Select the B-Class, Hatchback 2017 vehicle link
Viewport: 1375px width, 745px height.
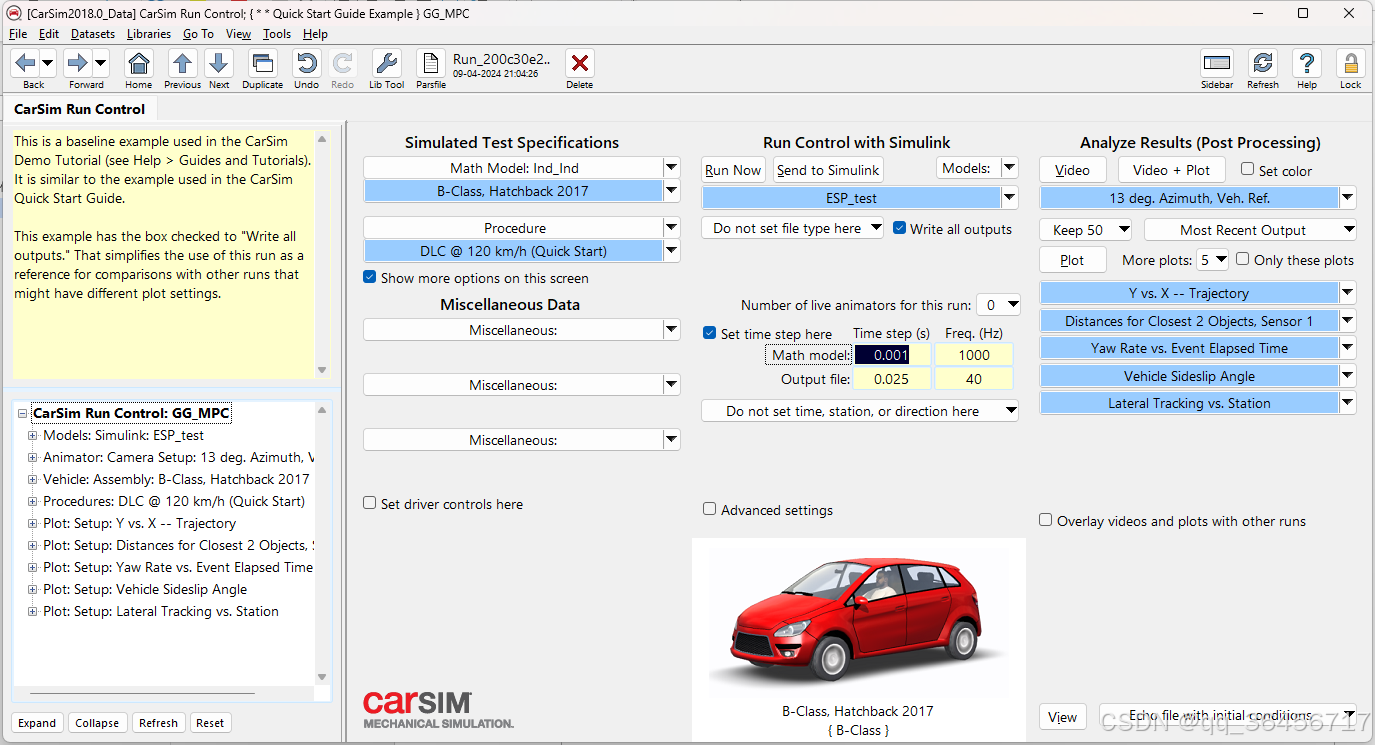pos(513,191)
